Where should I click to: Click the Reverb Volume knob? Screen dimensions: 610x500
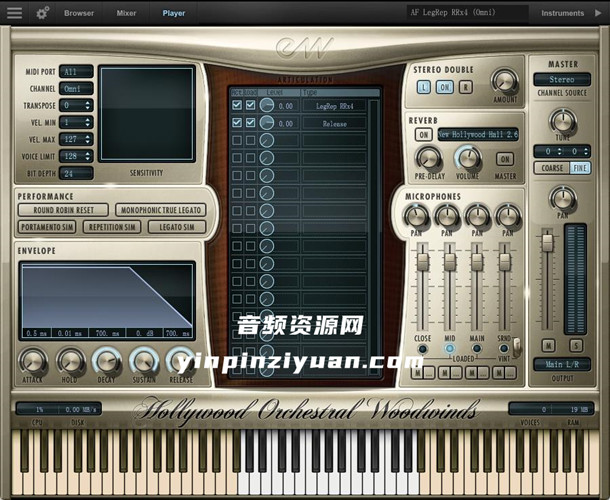coord(468,159)
